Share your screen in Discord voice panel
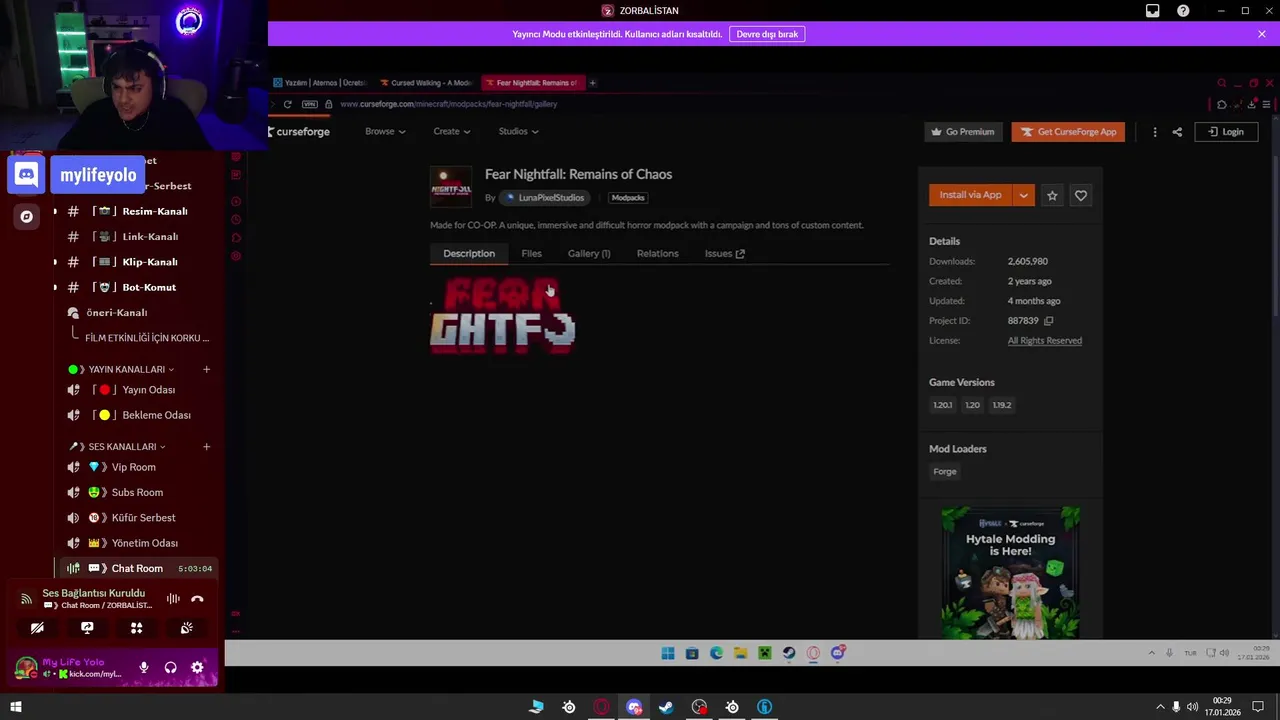The width and height of the screenshot is (1280, 720). tap(87, 628)
